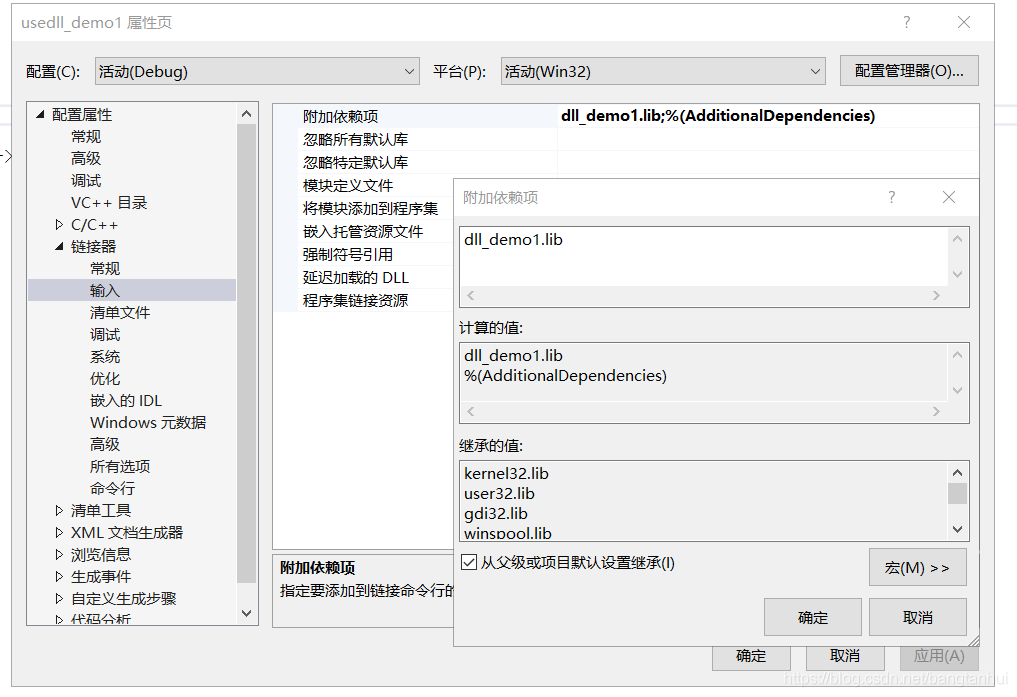Click the down scroll arrow of 继承的值 list
1017x697 pixels.
click(x=958, y=530)
